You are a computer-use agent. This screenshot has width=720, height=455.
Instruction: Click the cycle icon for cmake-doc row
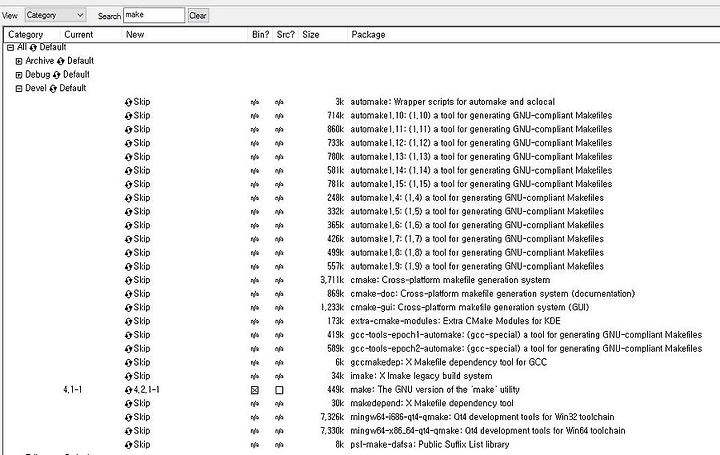[128, 294]
